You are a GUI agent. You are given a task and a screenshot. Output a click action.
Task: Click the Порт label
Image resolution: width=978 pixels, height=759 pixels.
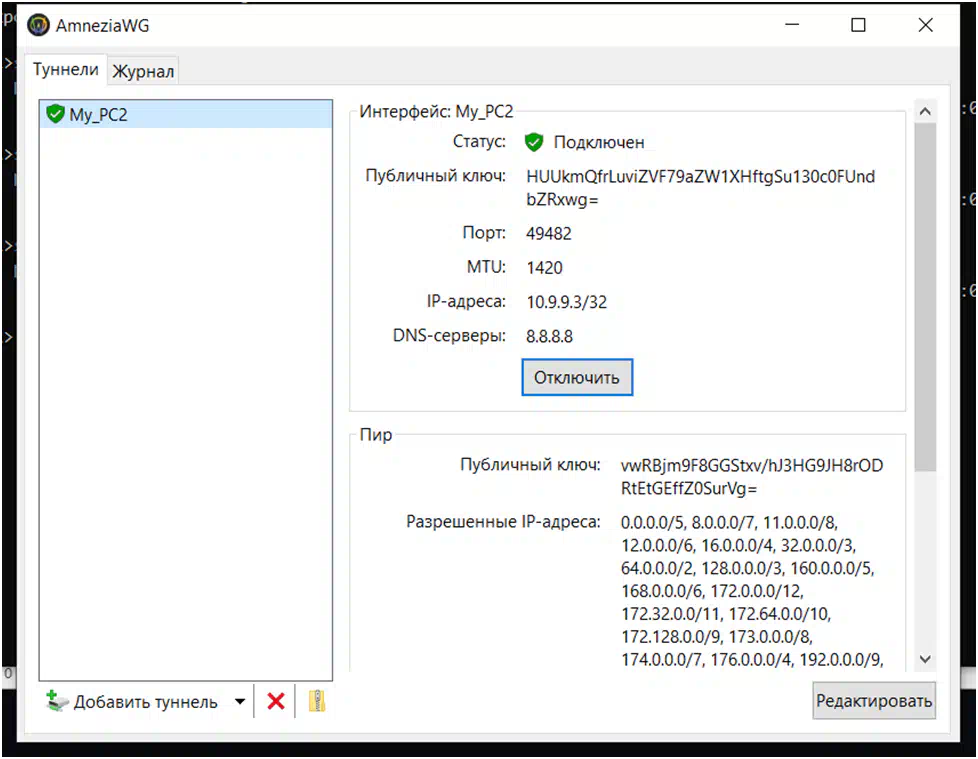point(484,233)
